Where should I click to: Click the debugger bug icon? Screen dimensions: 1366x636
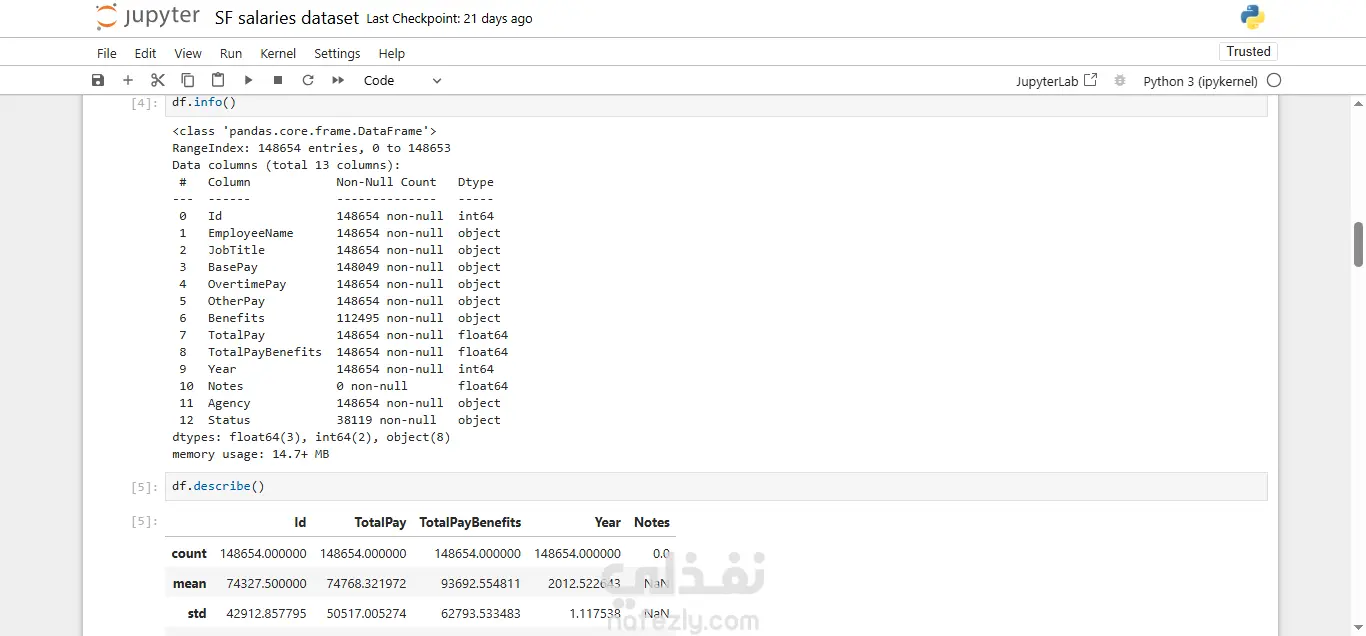click(x=1120, y=80)
